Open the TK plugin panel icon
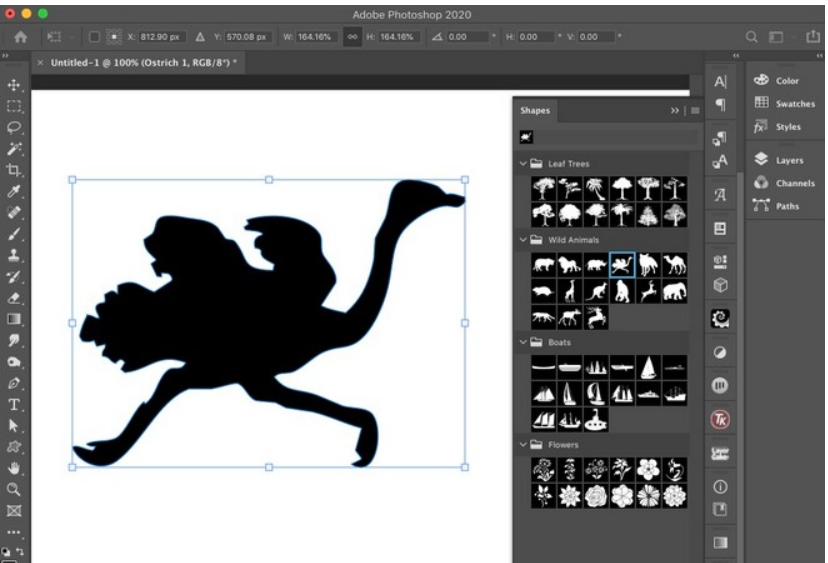 [720, 419]
